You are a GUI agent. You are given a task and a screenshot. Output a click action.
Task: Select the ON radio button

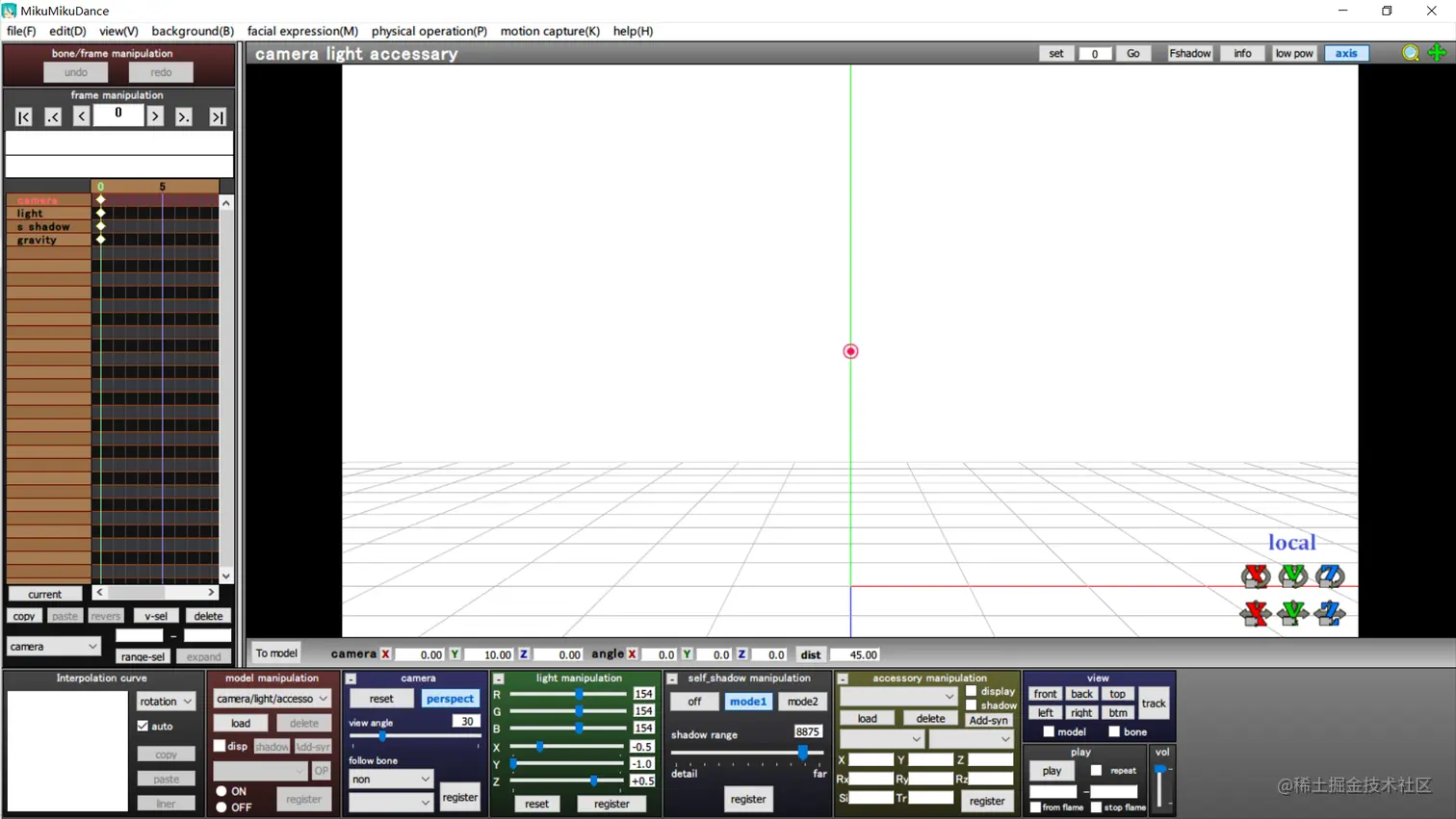221,791
